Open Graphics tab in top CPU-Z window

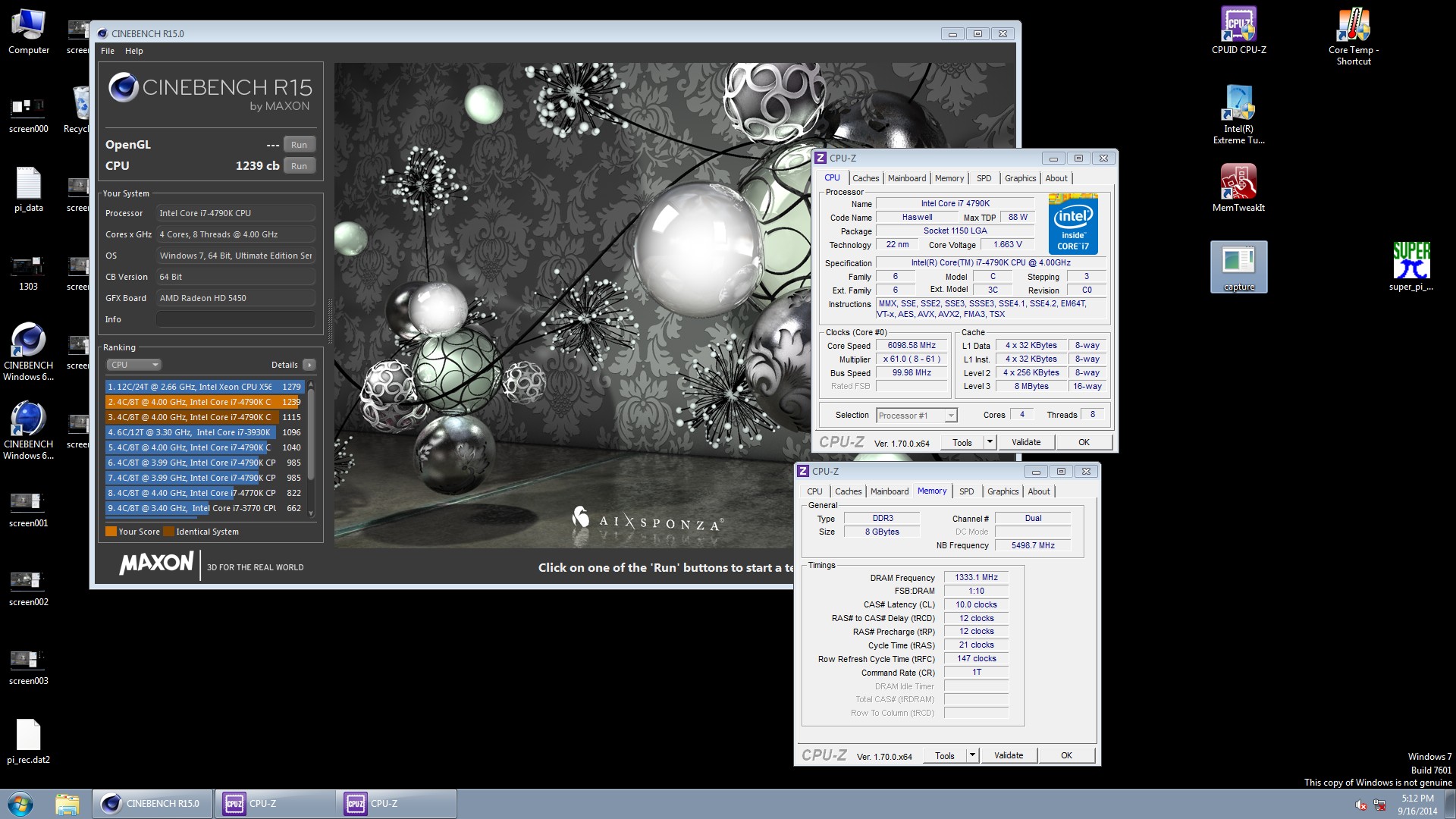coord(1020,178)
